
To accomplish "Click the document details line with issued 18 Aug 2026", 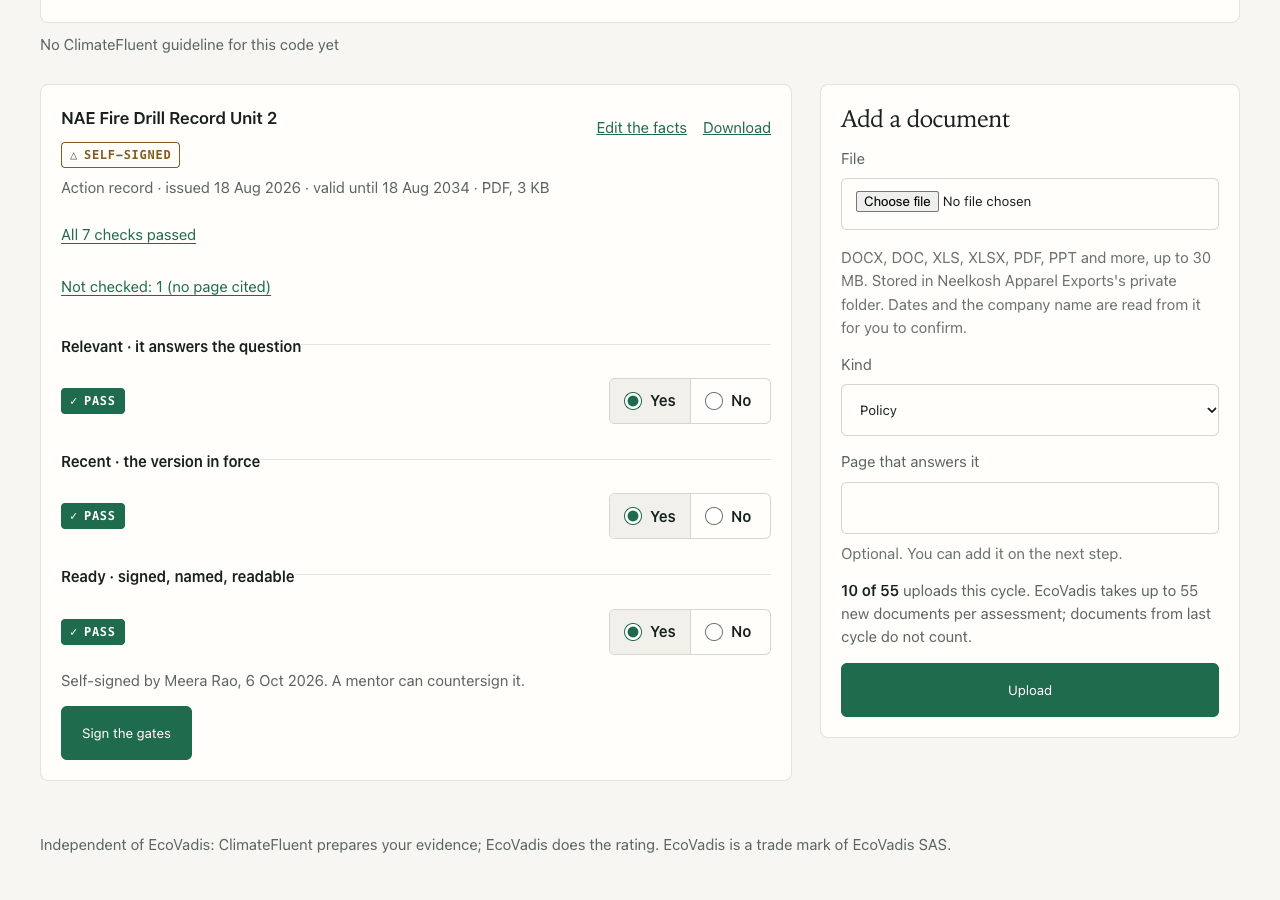I will coord(305,188).
